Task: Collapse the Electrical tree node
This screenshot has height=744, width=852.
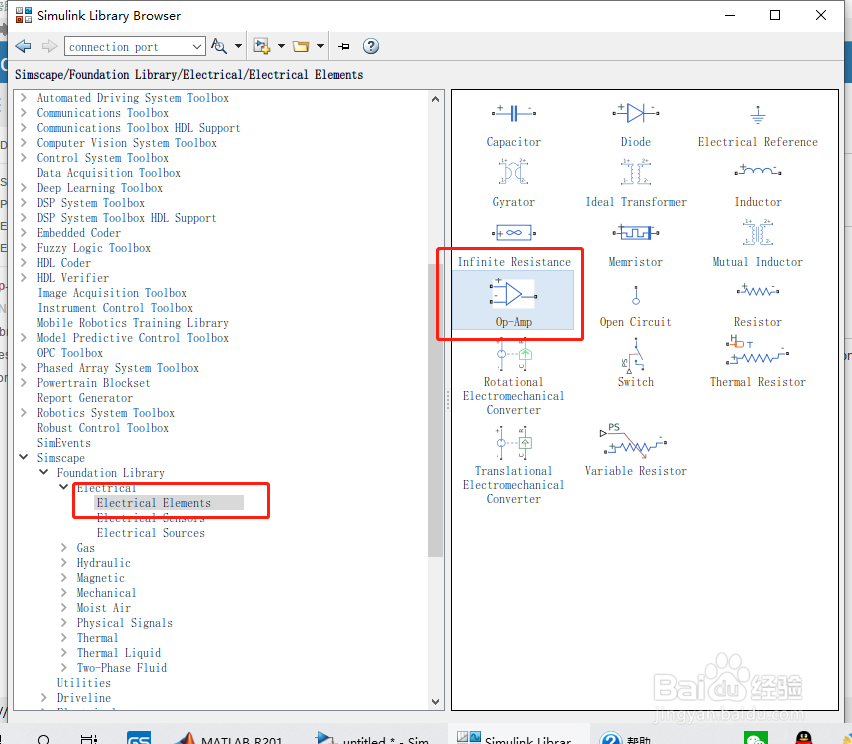Action: coord(64,487)
